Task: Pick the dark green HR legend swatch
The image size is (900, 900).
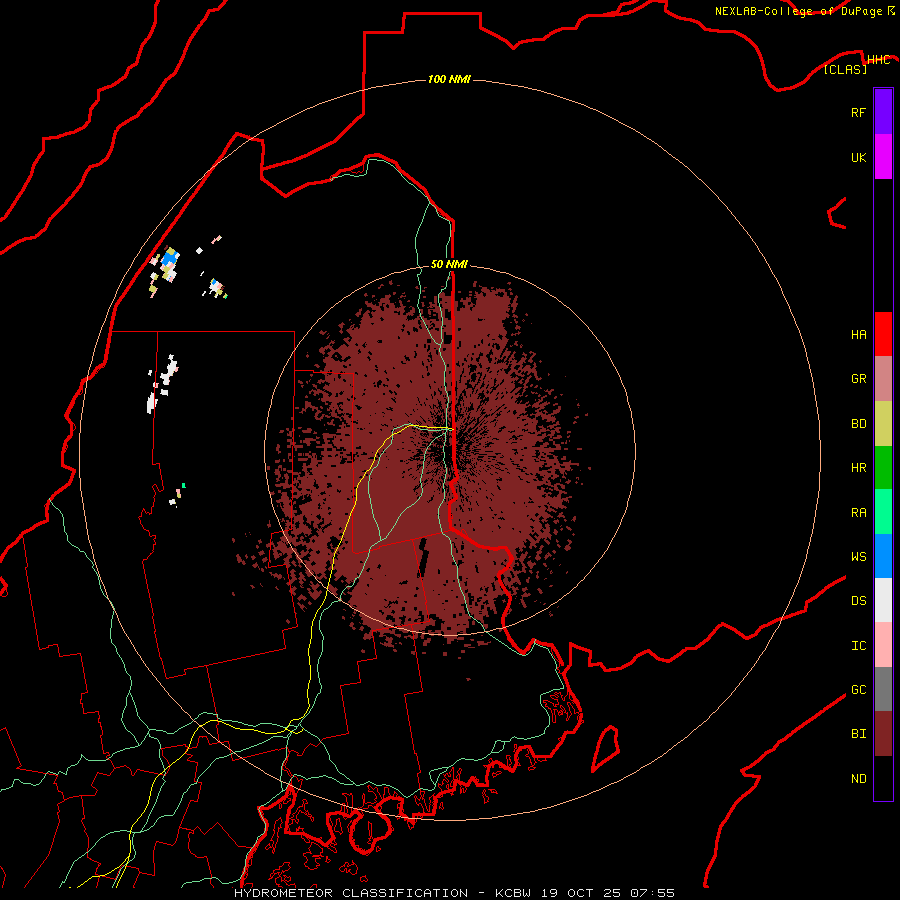Action: point(883,467)
